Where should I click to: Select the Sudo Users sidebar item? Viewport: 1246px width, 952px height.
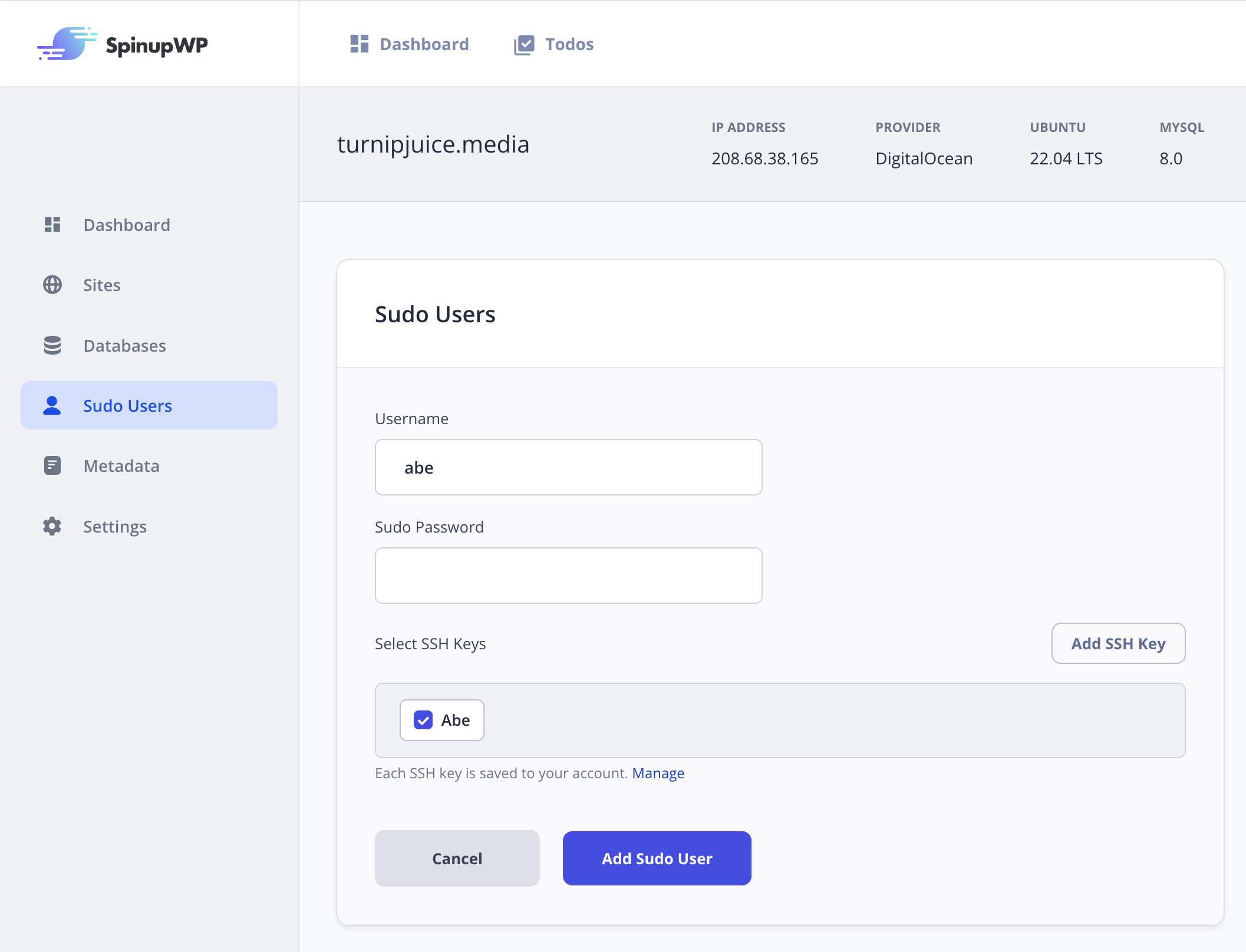pyautogui.click(x=149, y=405)
